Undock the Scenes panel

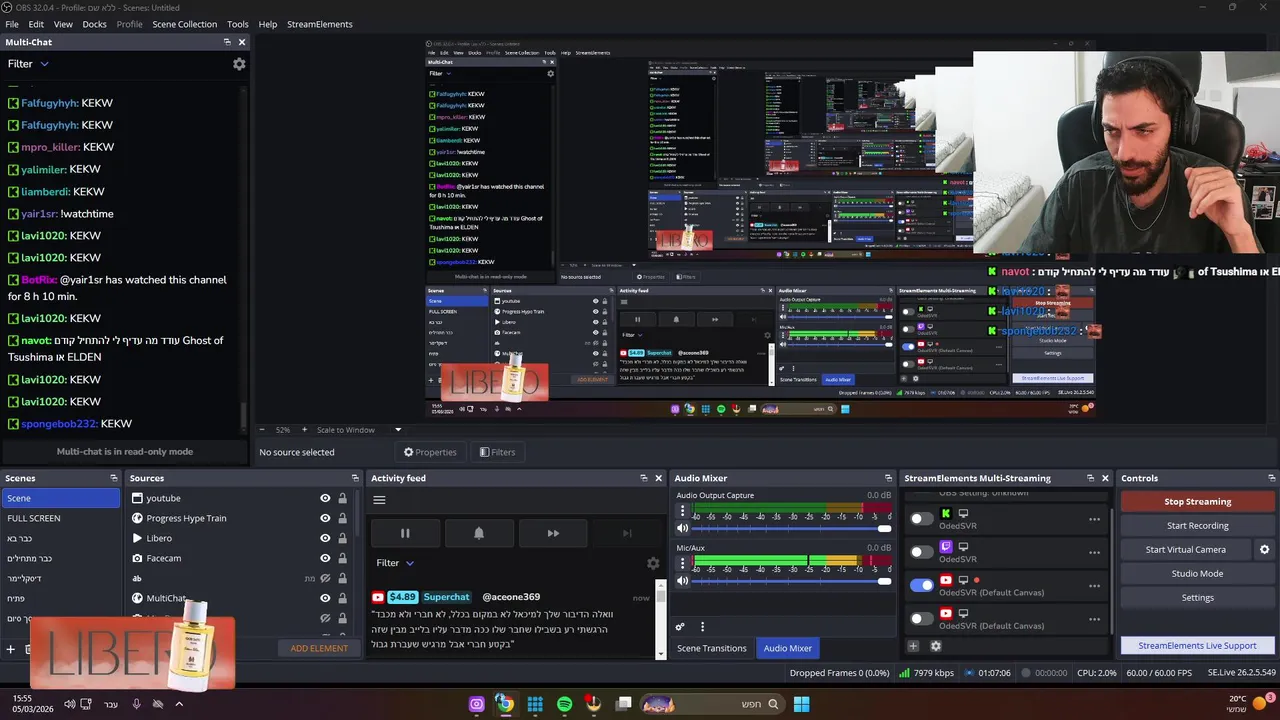coord(114,478)
